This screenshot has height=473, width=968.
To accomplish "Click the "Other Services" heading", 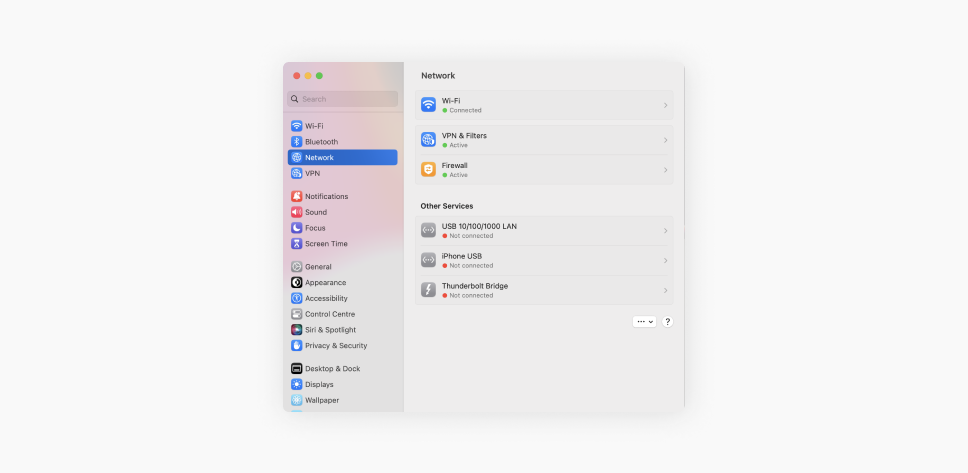I will [447, 206].
